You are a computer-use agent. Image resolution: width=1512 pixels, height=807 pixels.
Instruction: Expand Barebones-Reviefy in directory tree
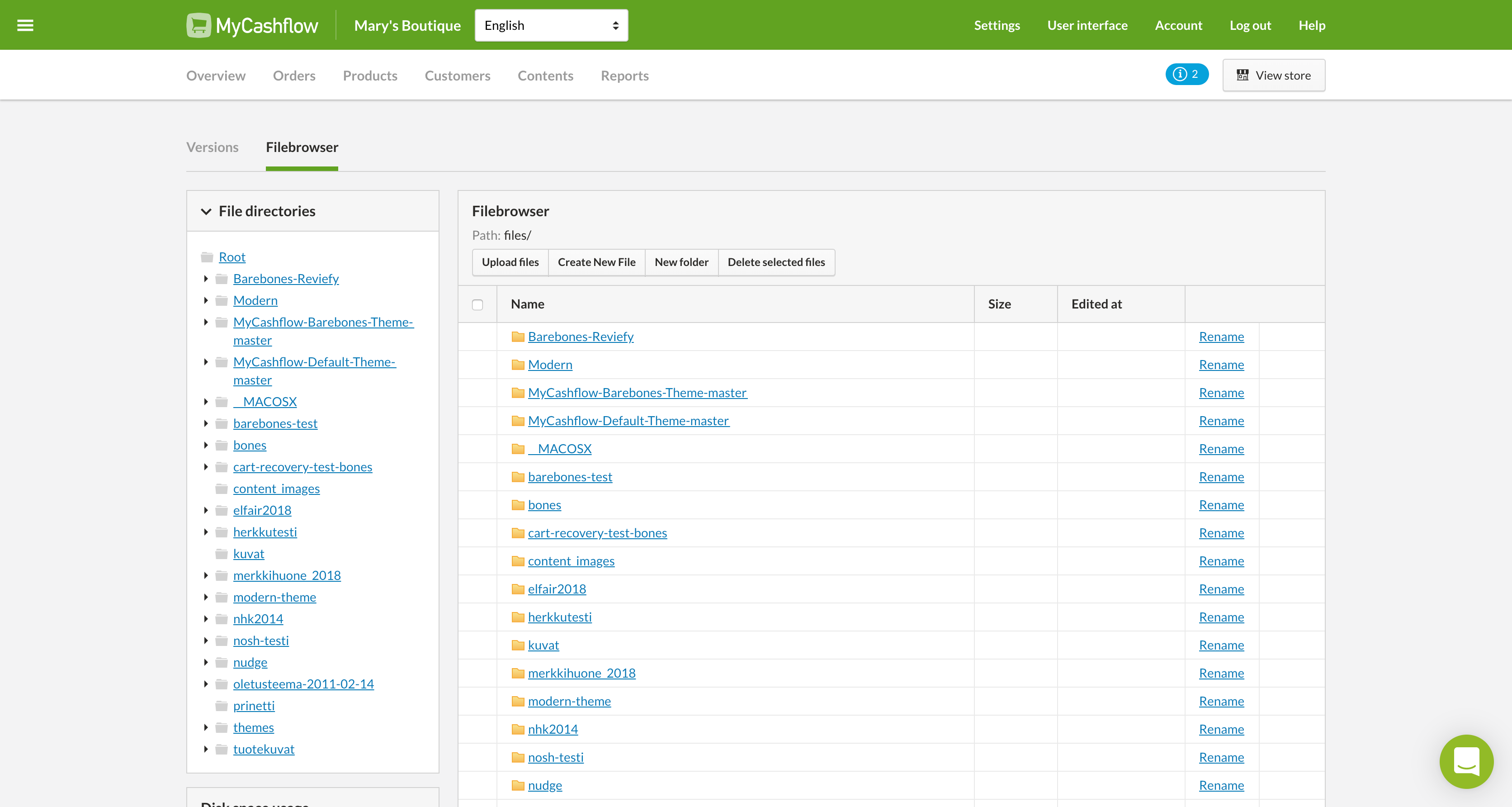(x=206, y=278)
